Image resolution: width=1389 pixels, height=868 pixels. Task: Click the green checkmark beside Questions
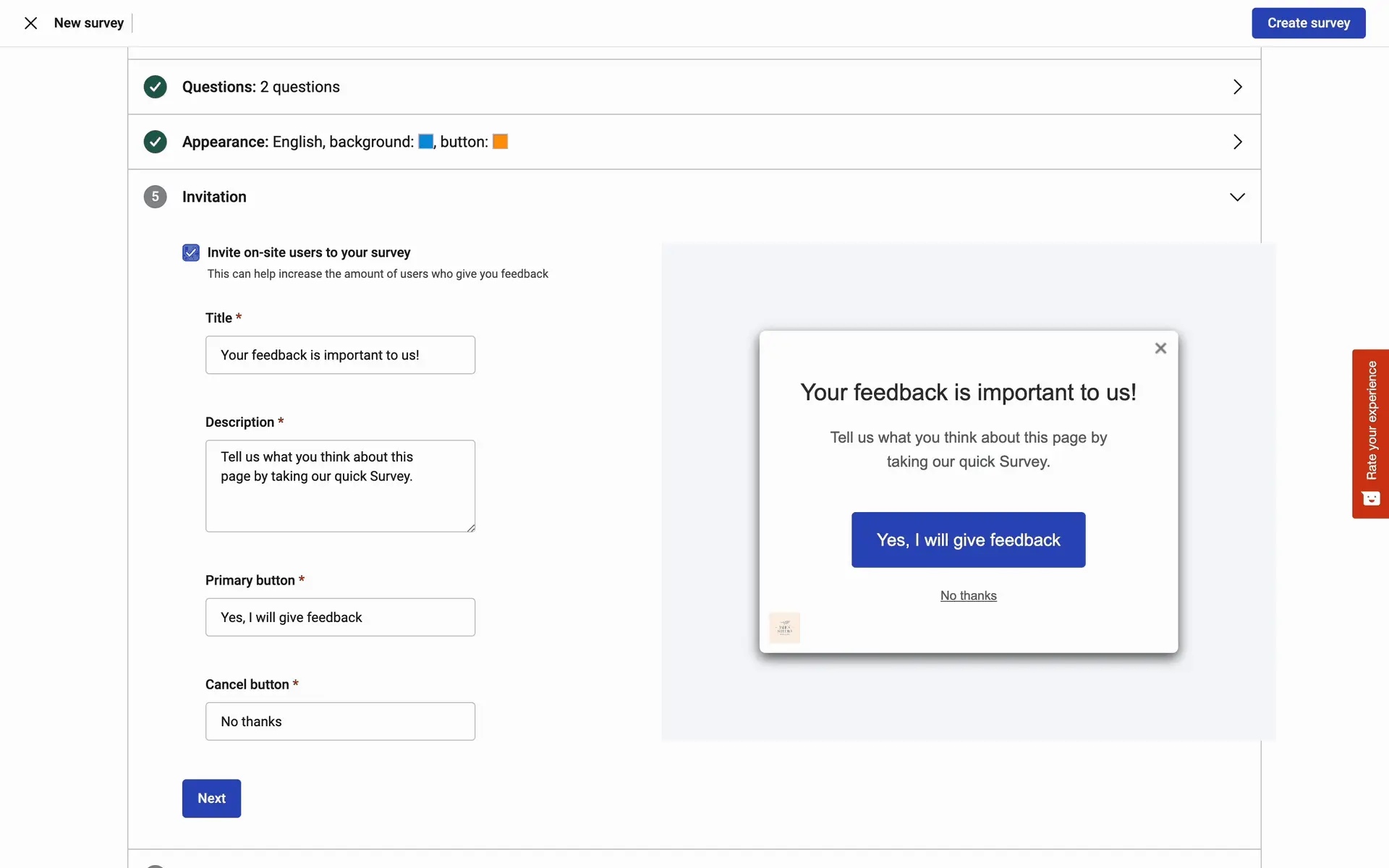coord(155,87)
